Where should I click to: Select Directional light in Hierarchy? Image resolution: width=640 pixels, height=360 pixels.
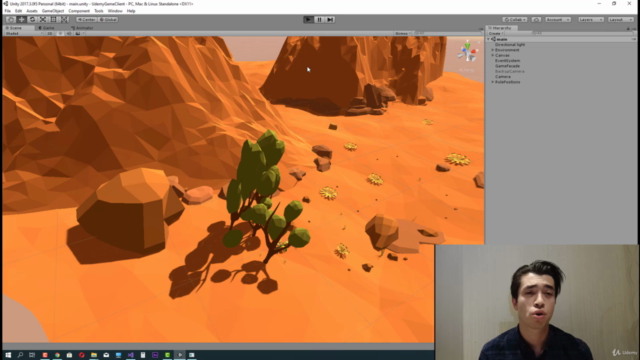pos(510,44)
